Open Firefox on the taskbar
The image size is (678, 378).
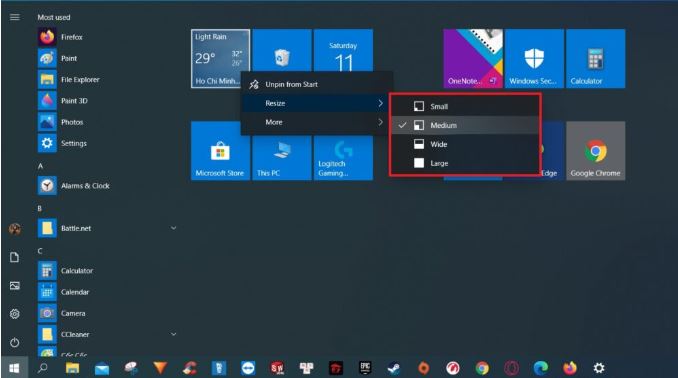coord(570,368)
